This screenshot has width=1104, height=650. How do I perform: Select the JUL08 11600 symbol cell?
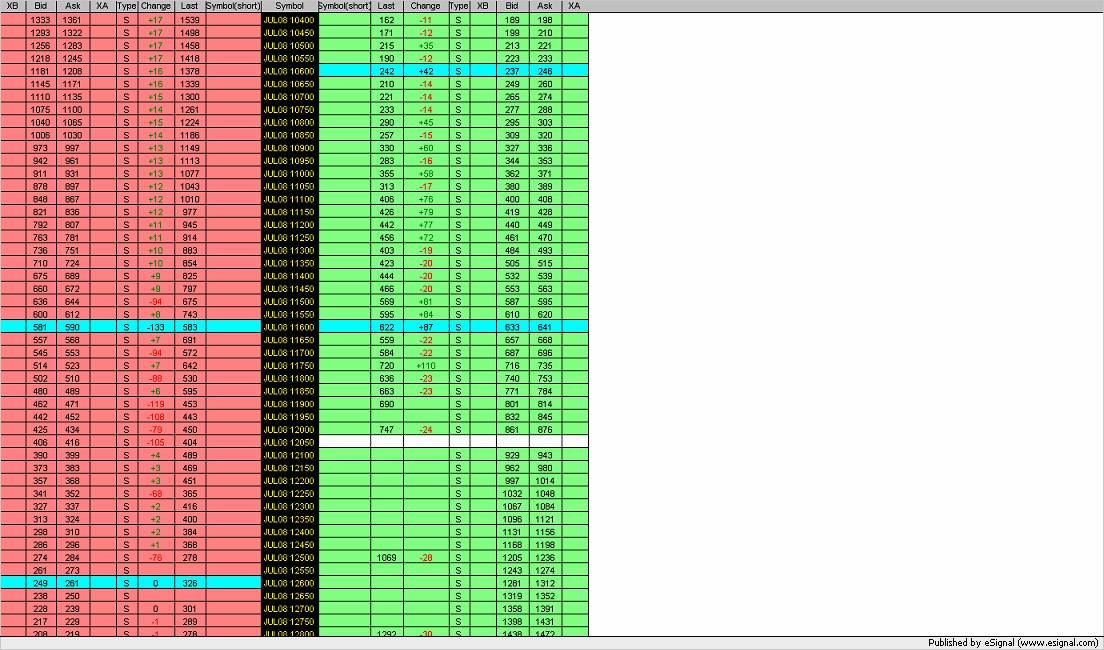pyautogui.click(x=289, y=327)
